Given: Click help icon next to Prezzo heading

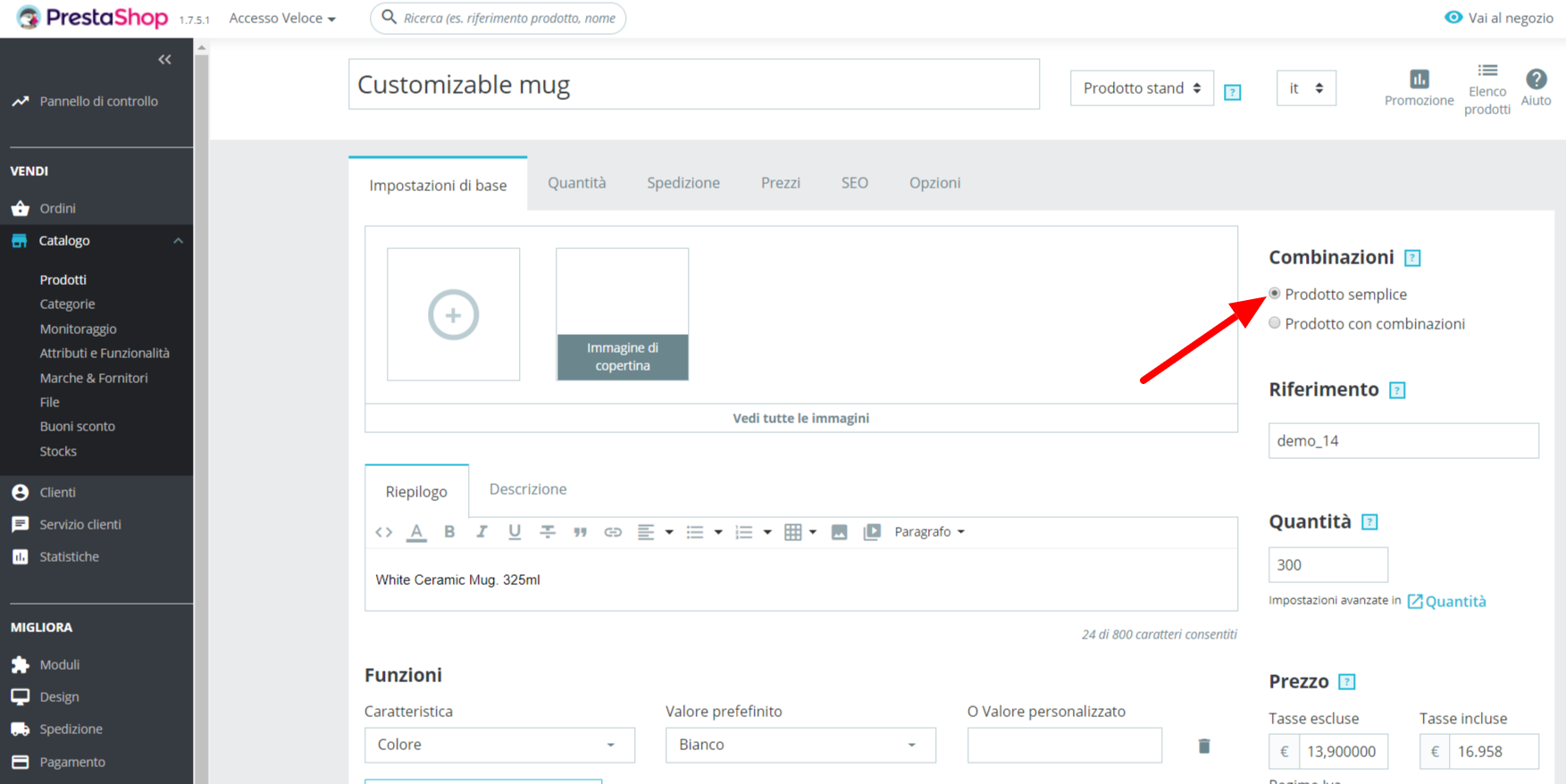Looking at the screenshot, I should point(1347,682).
